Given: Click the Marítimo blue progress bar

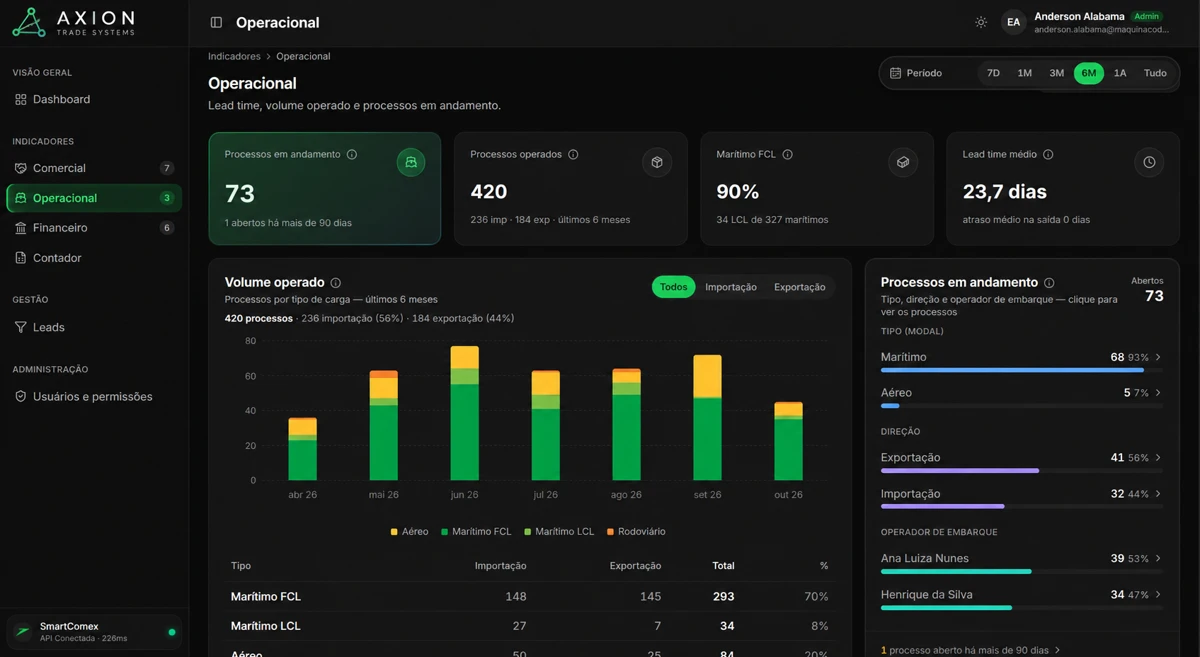Looking at the screenshot, I should point(1012,370).
